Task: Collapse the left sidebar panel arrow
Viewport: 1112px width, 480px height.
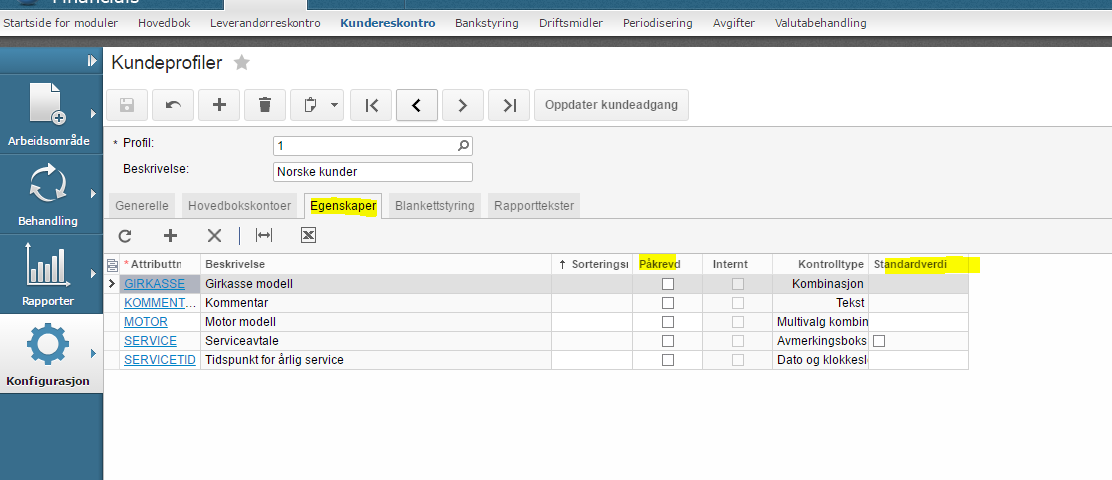Action: click(x=92, y=61)
